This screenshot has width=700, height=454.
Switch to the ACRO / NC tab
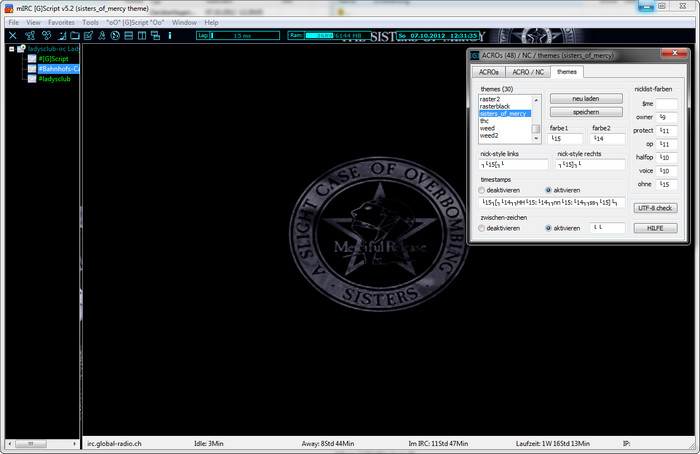click(528, 72)
